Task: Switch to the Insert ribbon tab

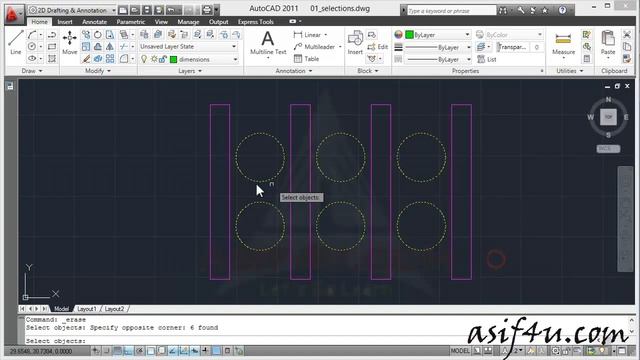Action: coord(65,22)
